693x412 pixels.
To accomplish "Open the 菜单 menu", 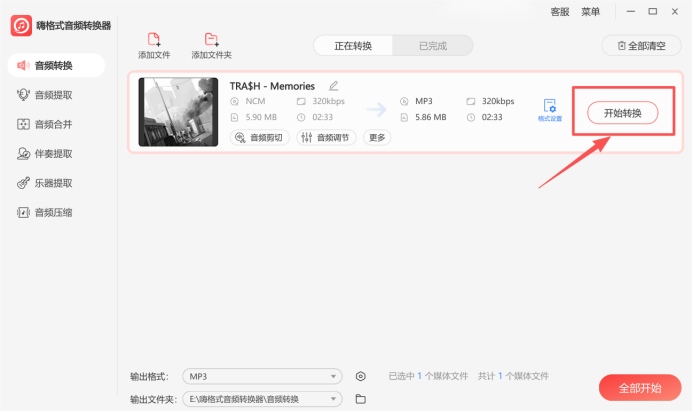I will point(590,12).
